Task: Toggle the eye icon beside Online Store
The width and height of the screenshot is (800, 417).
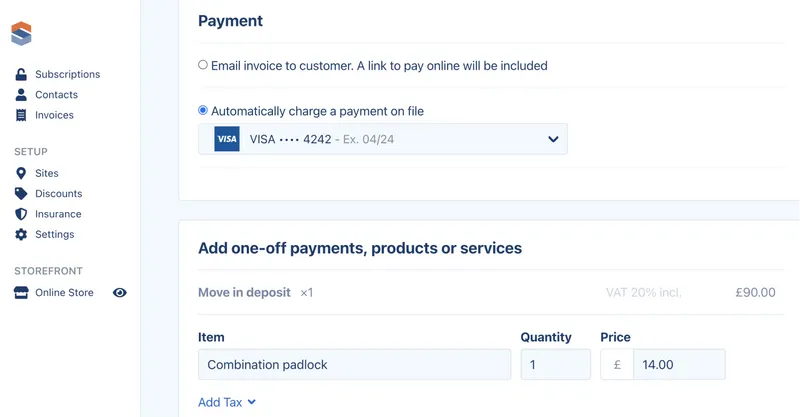Action: (x=120, y=292)
